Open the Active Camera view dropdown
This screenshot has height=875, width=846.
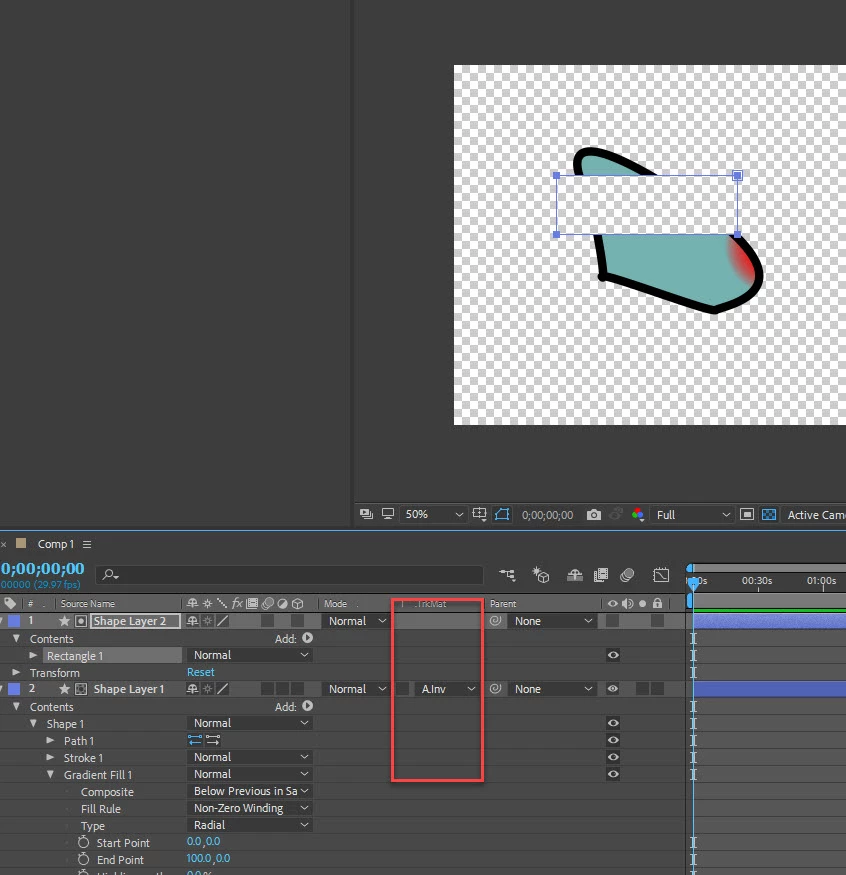coord(815,515)
